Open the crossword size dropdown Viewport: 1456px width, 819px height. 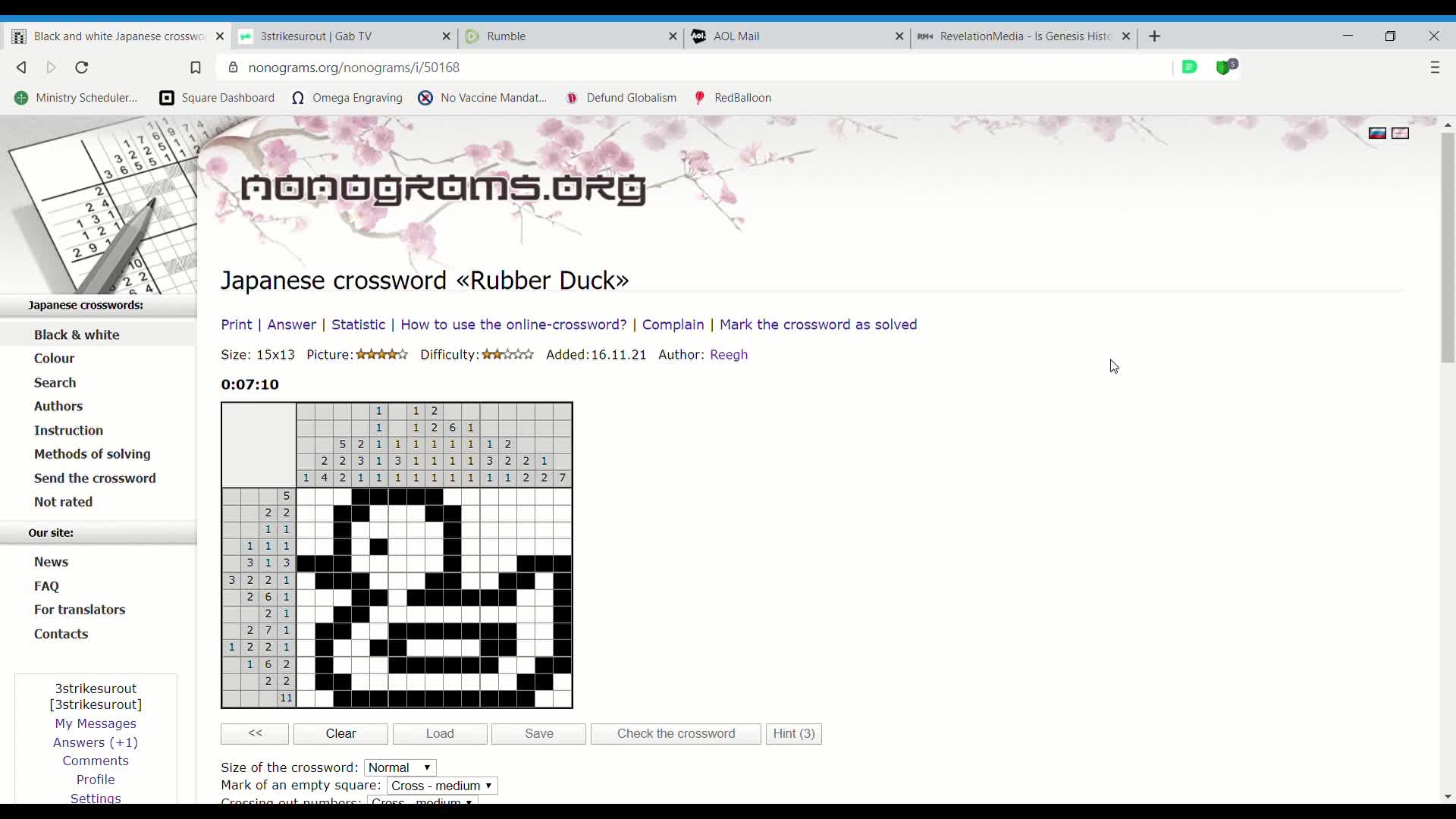click(x=400, y=767)
